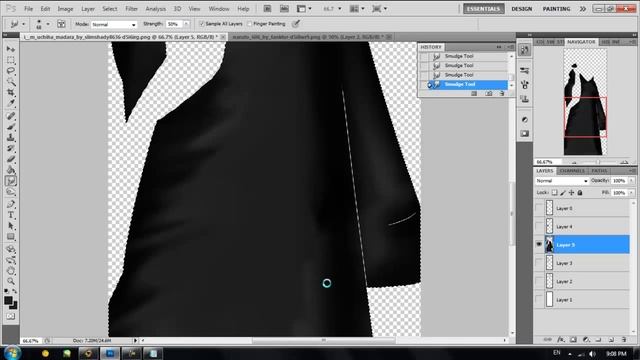Select the Crop tool
This screenshot has height=360, width=640.
point(11,93)
